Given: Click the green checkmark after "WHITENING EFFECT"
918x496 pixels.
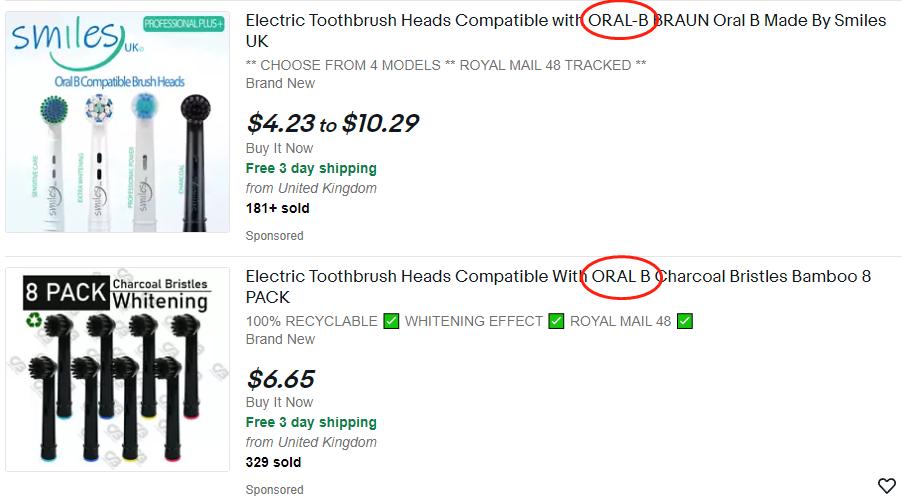Looking at the screenshot, I should [556, 321].
